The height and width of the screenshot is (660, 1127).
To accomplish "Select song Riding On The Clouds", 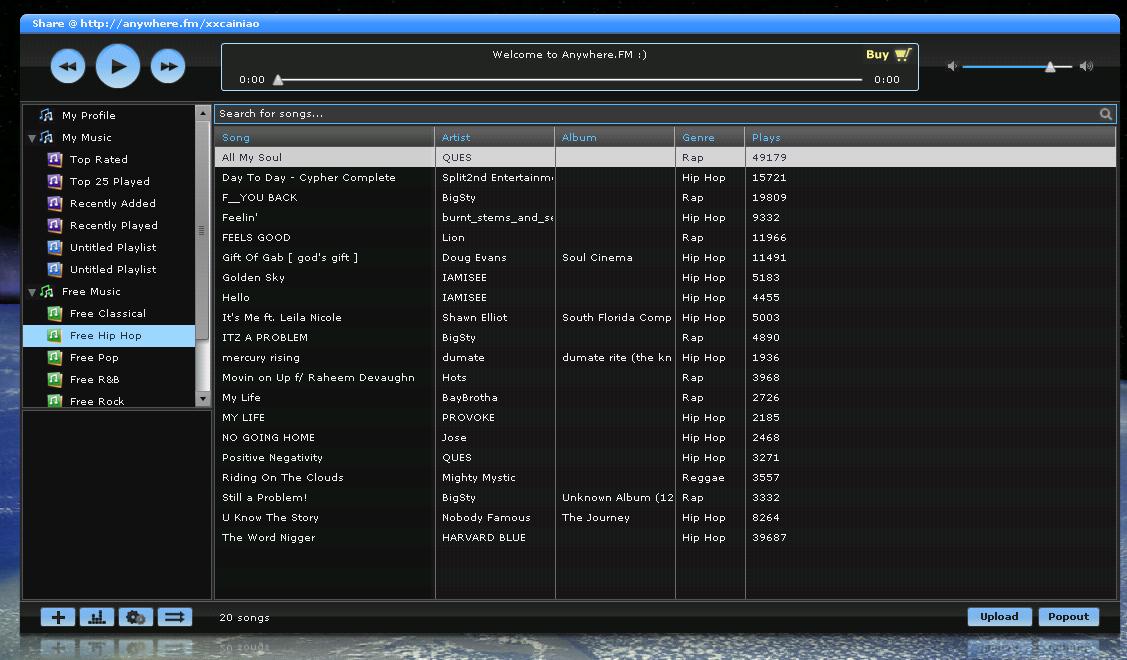I will pyautogui.click(x=665, y=477).
